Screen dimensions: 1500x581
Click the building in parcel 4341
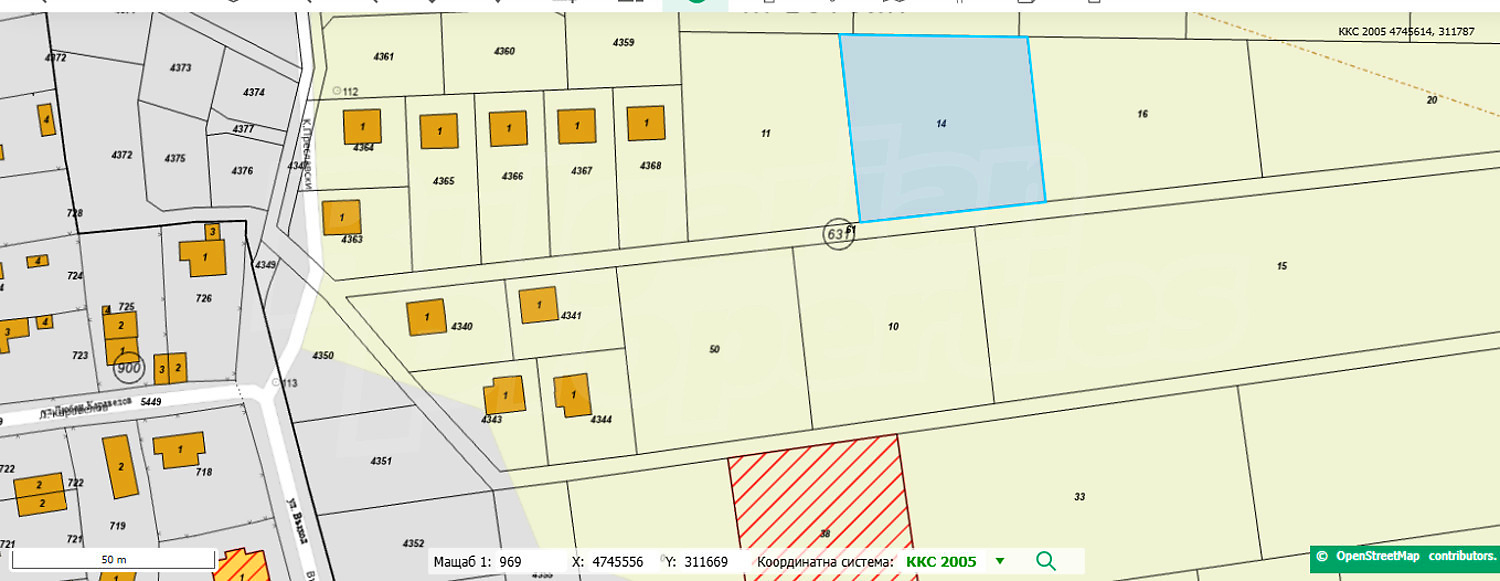point(538,305)
